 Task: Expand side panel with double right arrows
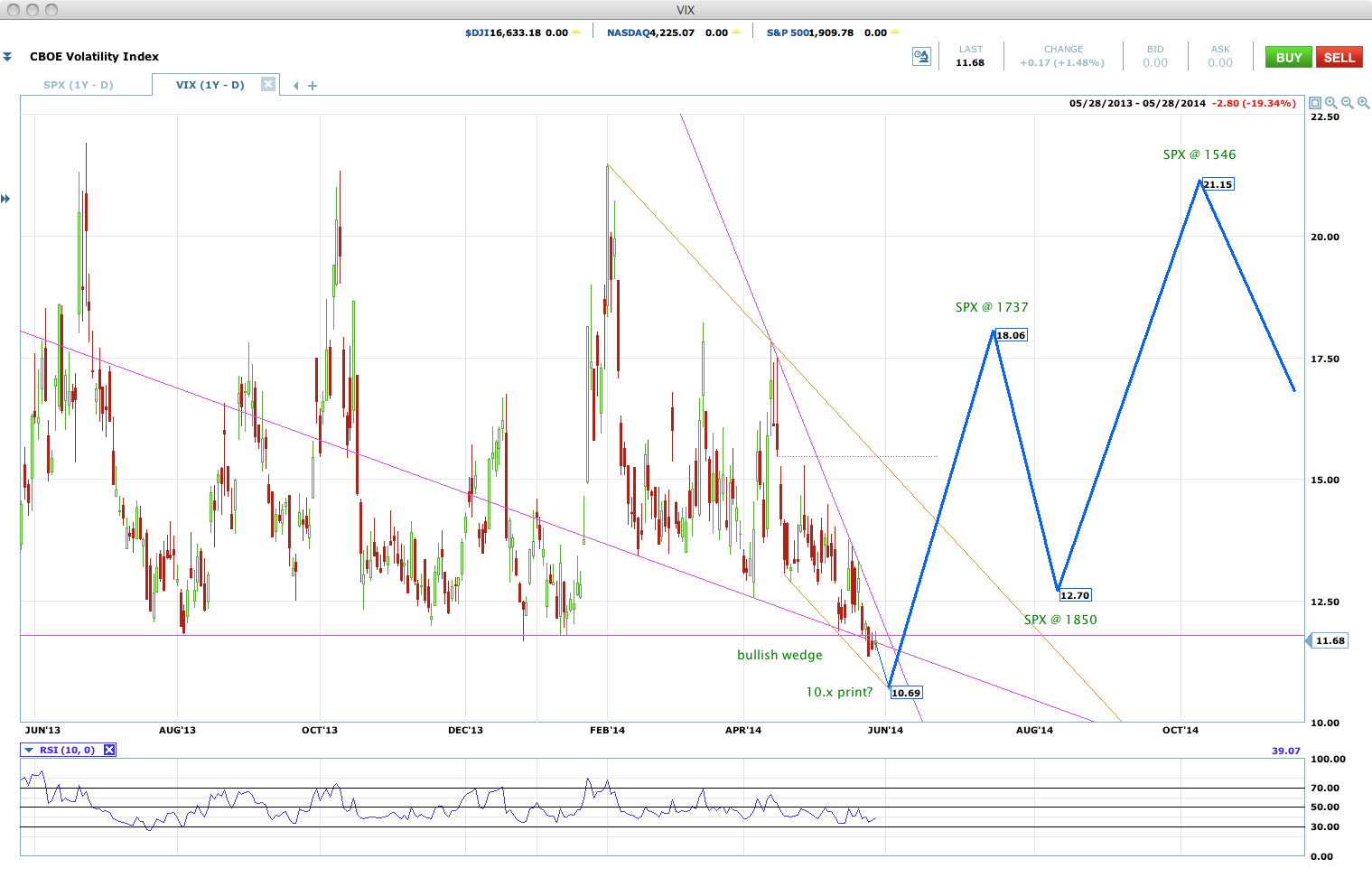point(5,199)
